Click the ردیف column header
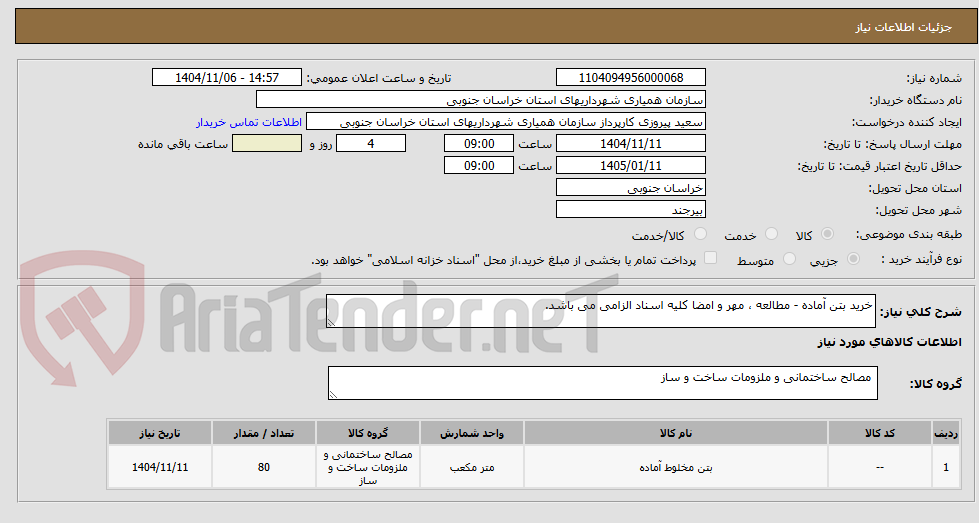 pyautogui.click(x=946, y=433)
